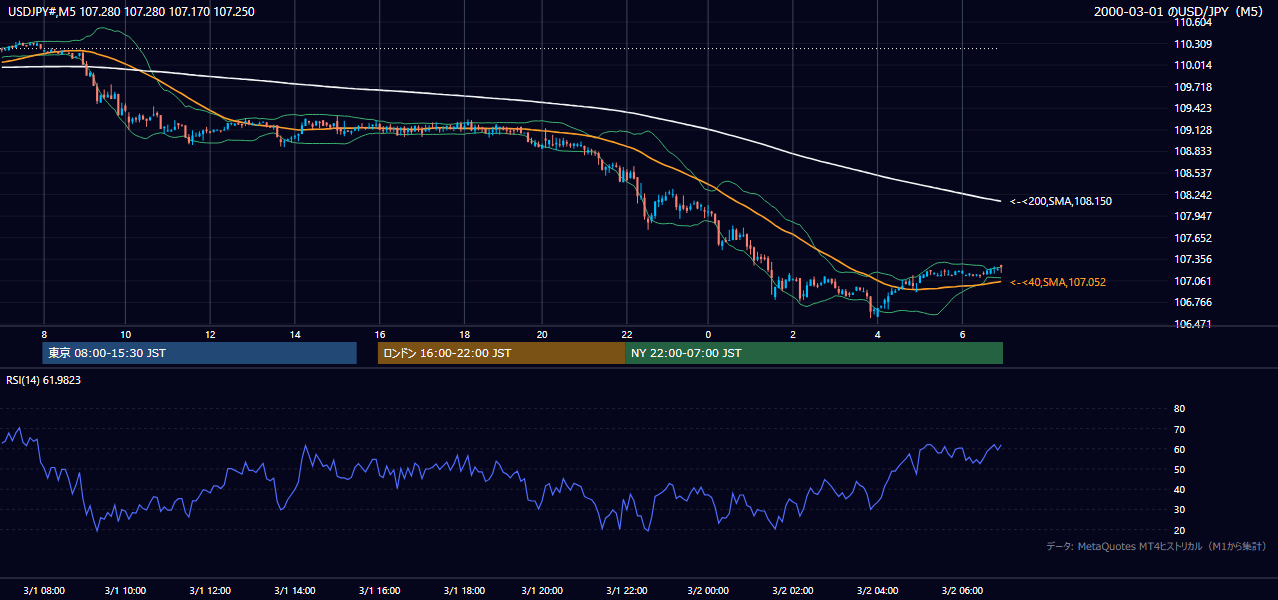Click the 110.014 price axis label
The width and height of the screenshot is (1278, 600).
(x=1194, y=65)
